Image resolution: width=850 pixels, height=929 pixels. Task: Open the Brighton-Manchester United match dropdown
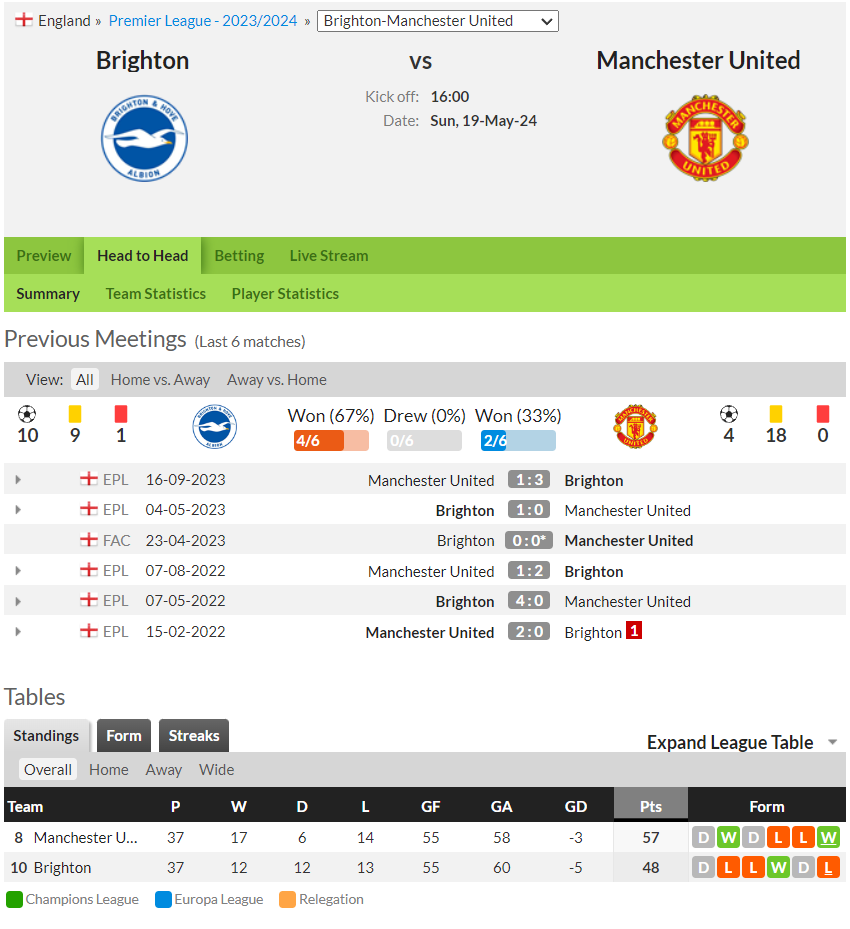438,21
